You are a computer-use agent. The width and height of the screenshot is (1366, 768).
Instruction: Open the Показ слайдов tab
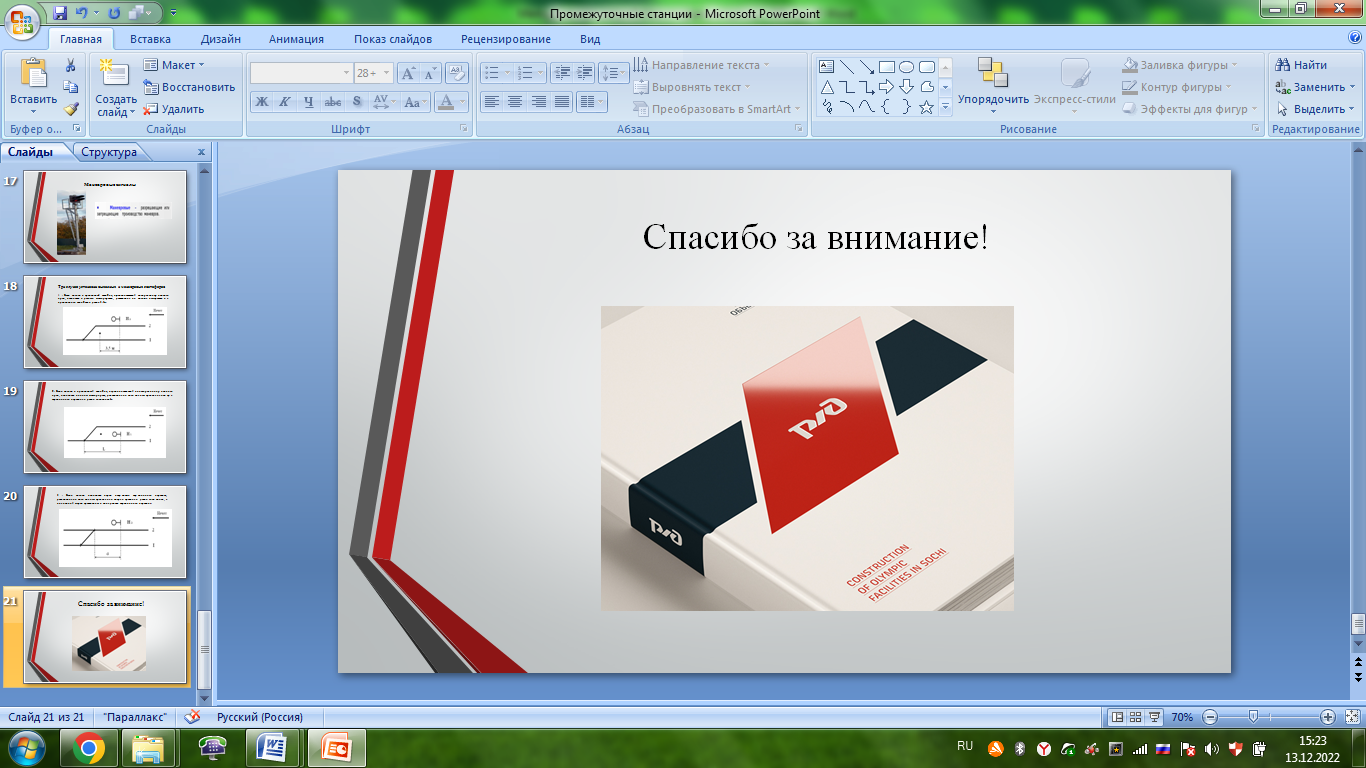[393, 39]
